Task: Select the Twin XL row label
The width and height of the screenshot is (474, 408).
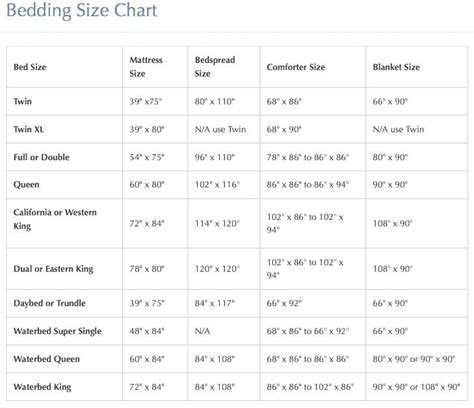Action: pos(28,129)
